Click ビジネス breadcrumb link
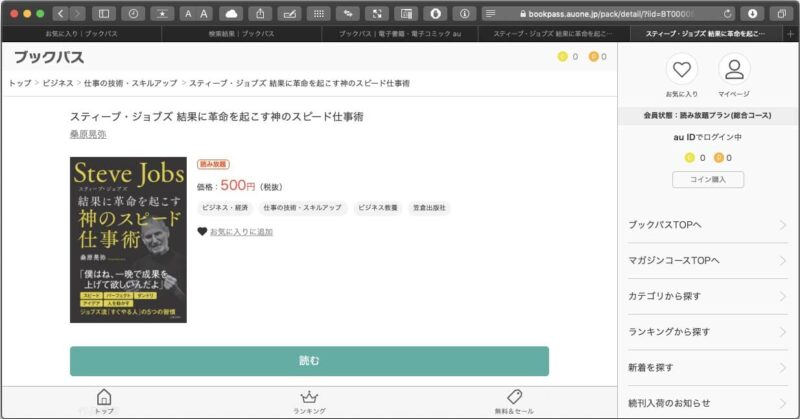The width and height of the screenshot is (800, 419). tap(58, 83)
